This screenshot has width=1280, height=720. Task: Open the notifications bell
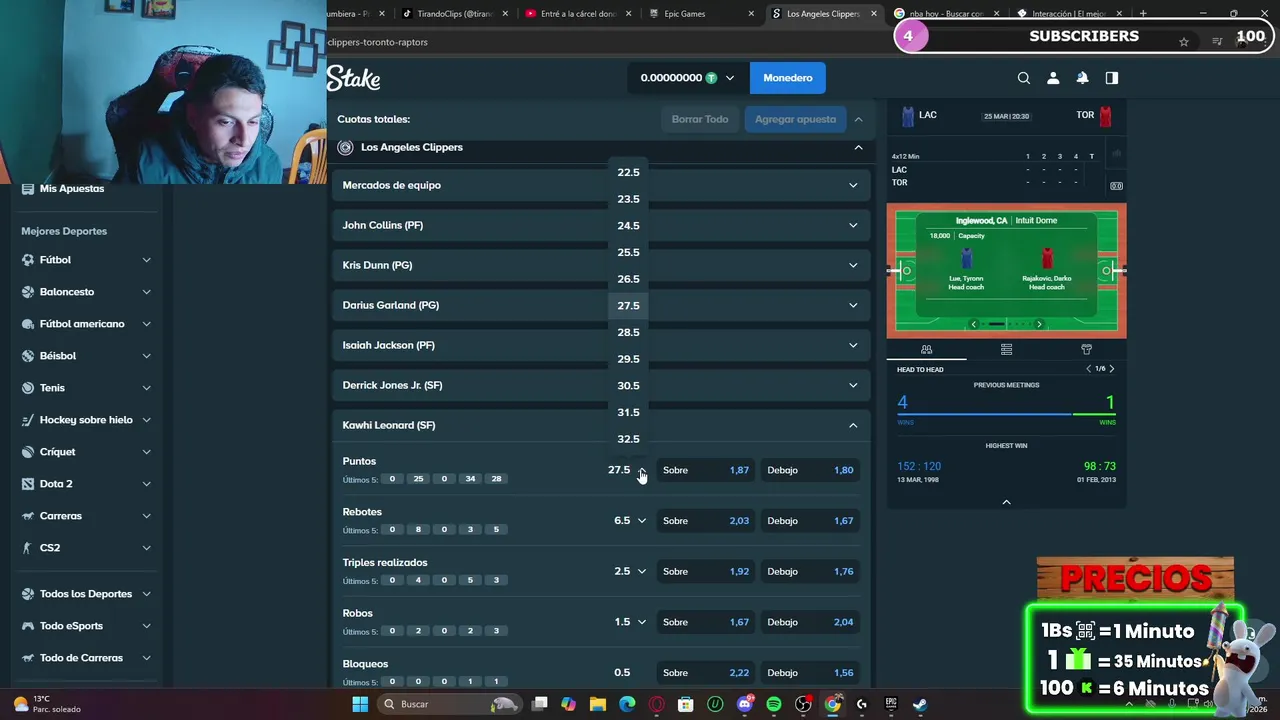coord(1082,78)
